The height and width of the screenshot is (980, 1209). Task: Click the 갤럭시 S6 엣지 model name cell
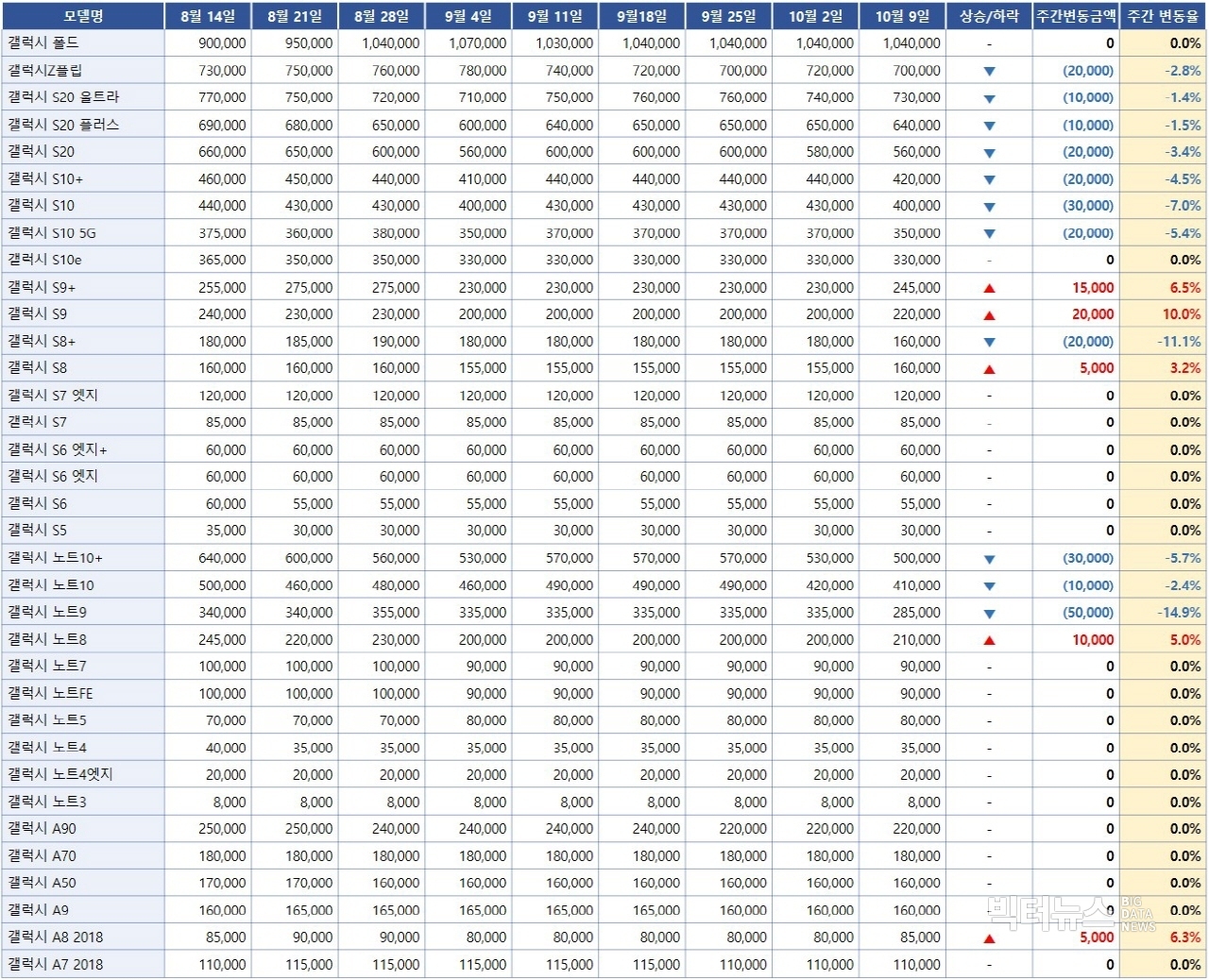click(83, 477)
